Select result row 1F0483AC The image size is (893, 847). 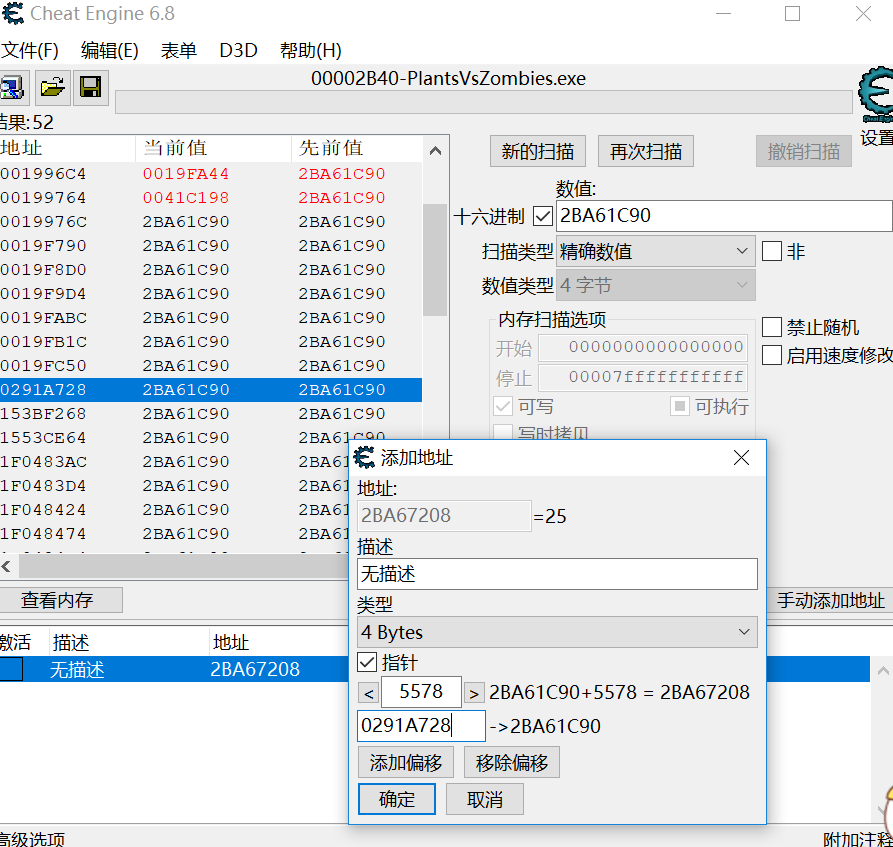174,461
